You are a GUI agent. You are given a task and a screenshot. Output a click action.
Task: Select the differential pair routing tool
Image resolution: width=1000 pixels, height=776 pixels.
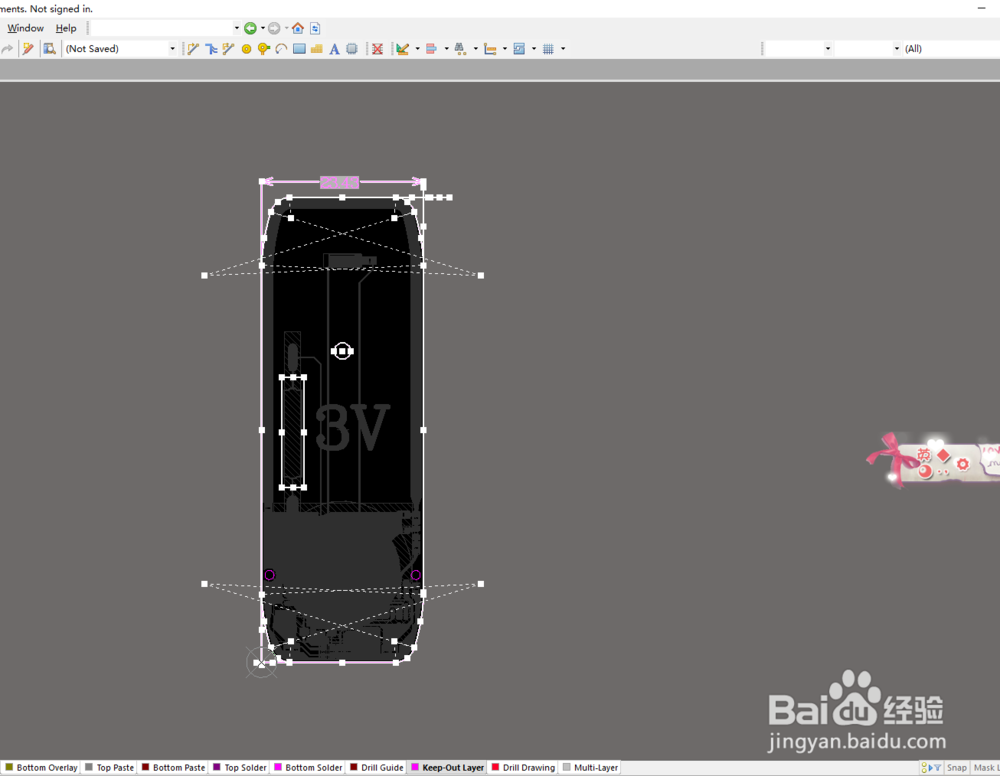[x=228, y=48]
